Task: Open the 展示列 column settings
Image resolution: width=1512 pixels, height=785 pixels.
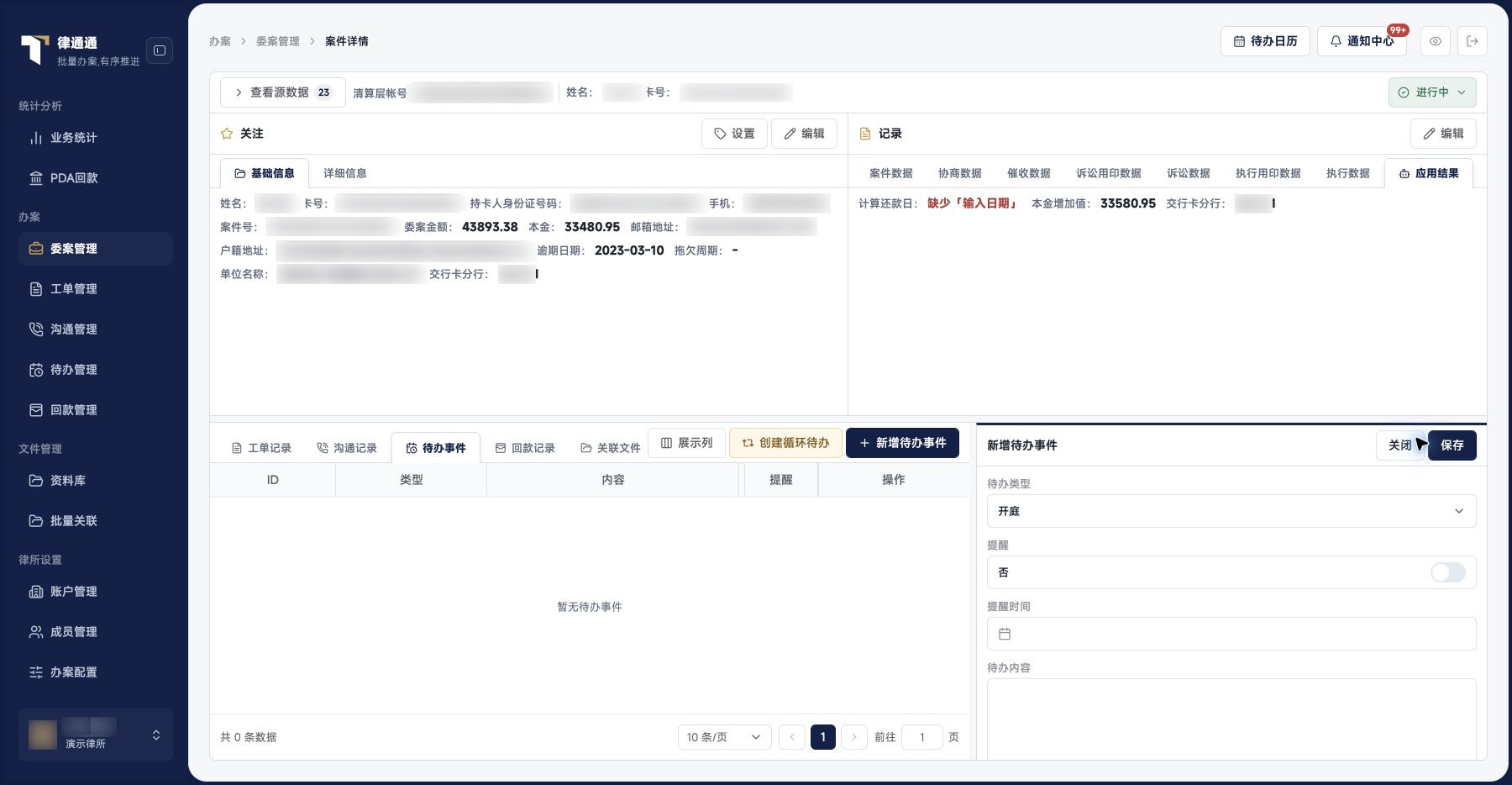Action: point(686,443)
